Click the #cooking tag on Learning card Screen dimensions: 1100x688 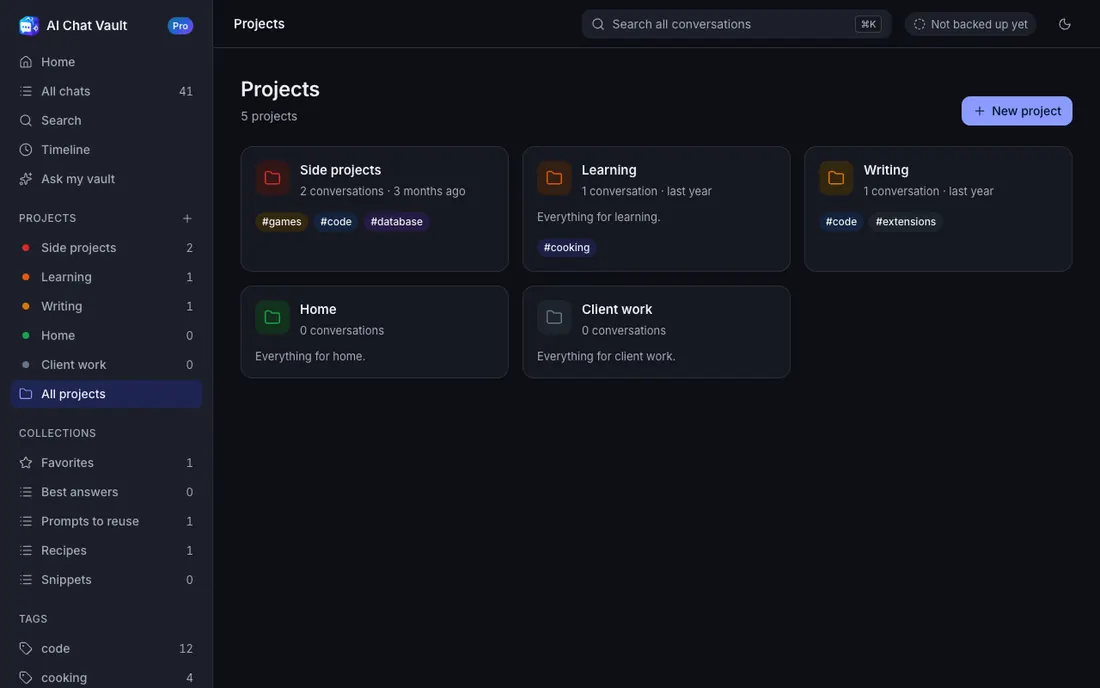566,248
